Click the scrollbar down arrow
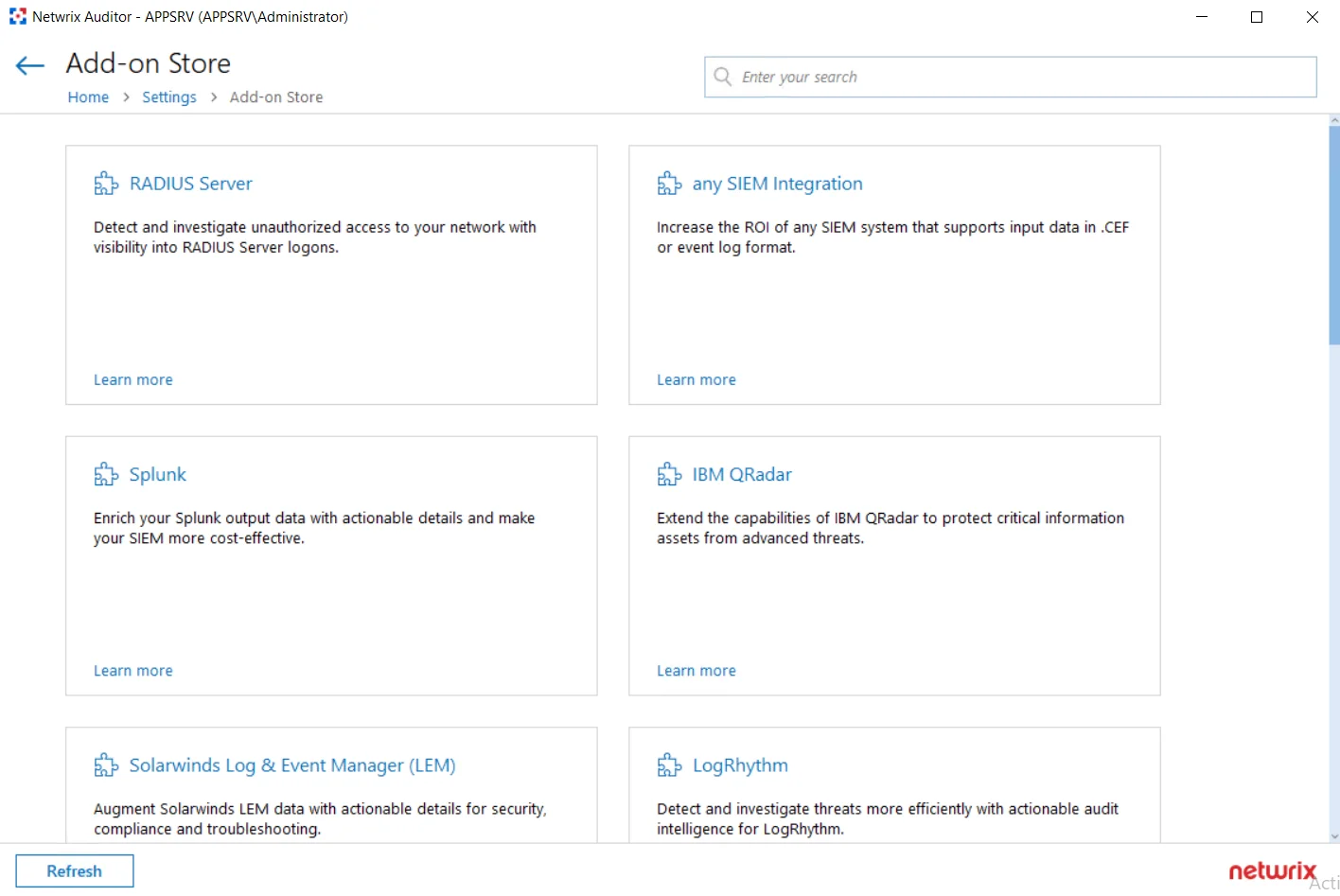 tap(1334, 836)
